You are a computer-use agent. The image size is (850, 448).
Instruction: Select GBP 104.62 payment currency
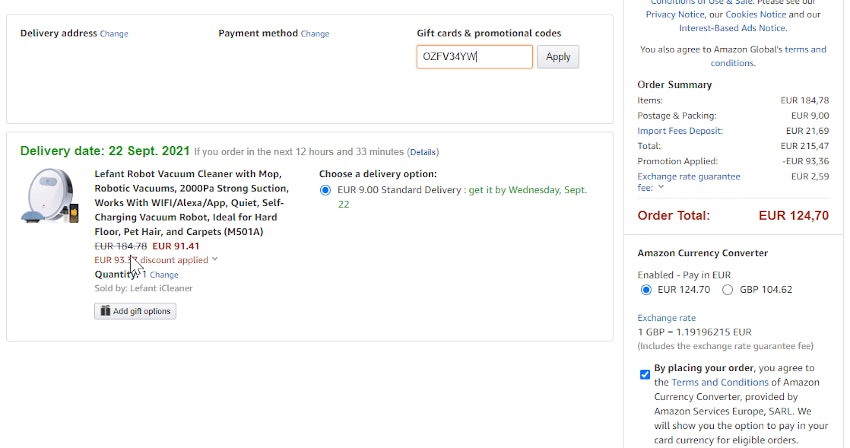tap(727, 290)
